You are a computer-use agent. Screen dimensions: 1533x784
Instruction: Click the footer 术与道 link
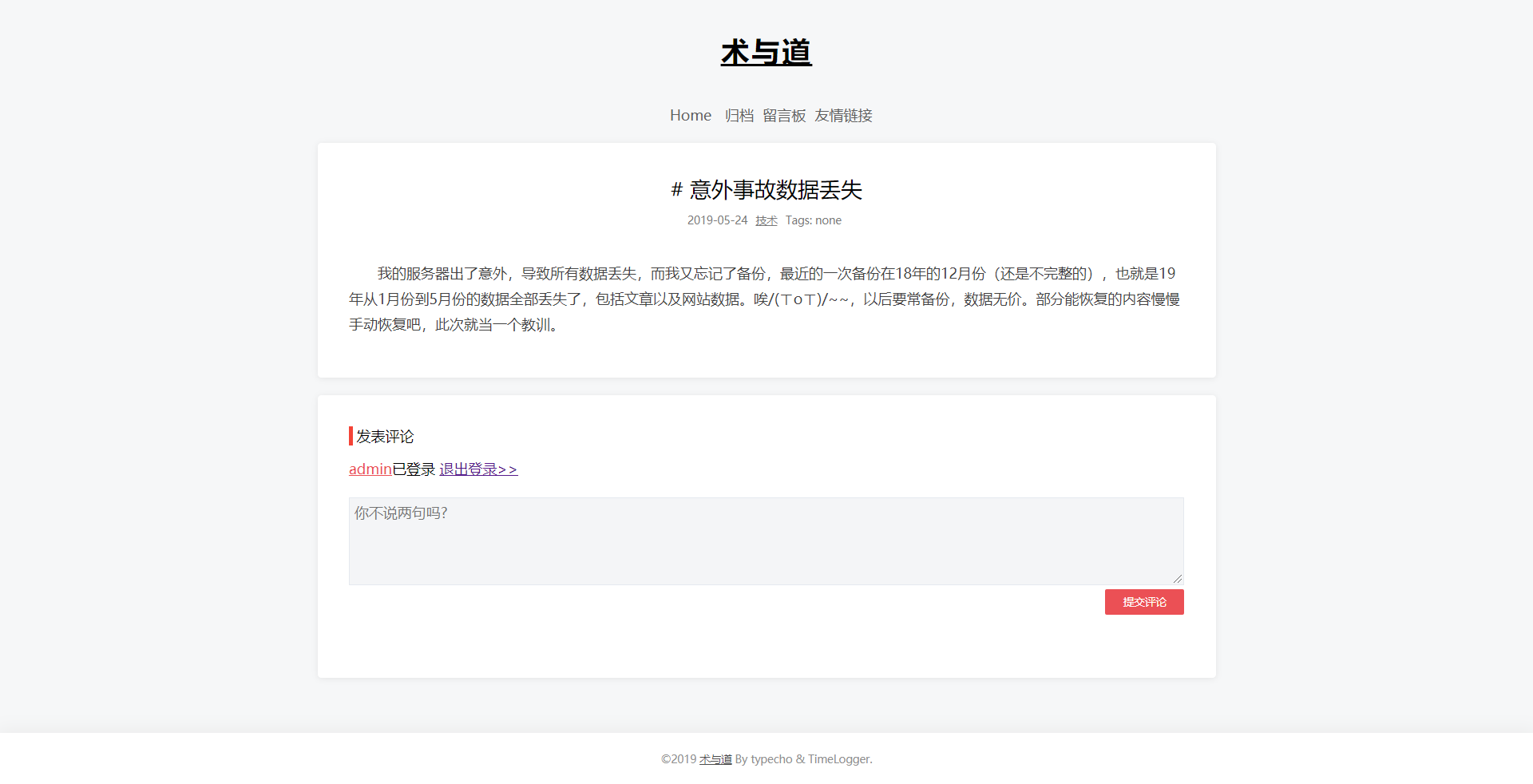click(715, 759)
